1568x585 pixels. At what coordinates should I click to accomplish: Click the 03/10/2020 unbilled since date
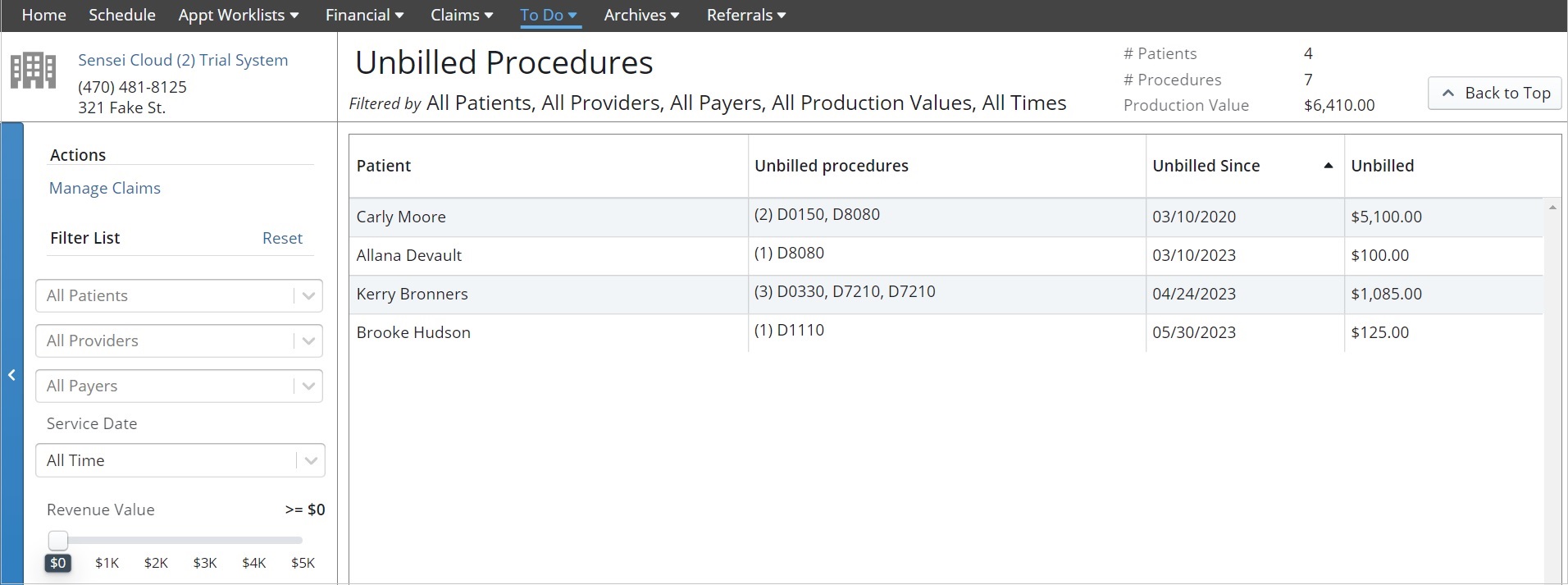1194,217
